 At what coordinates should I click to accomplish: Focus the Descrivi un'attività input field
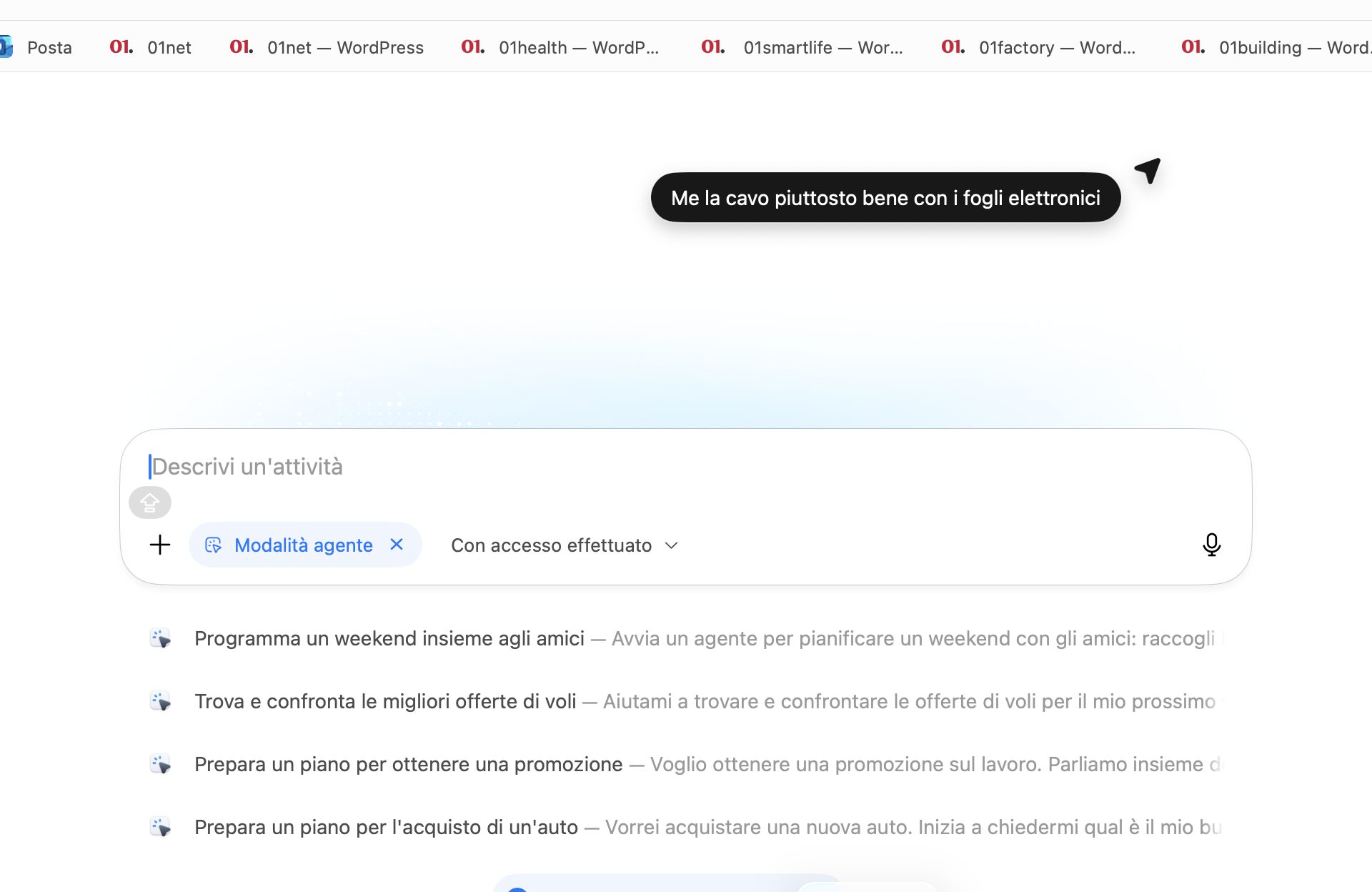pos(643,467)
